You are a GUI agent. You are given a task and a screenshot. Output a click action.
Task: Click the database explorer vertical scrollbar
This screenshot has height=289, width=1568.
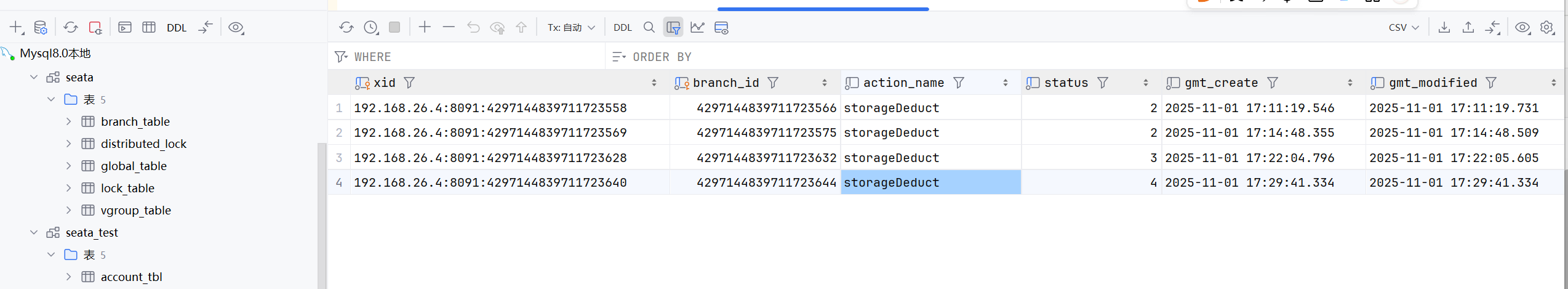pyautogui.click(x=321, y=216)
